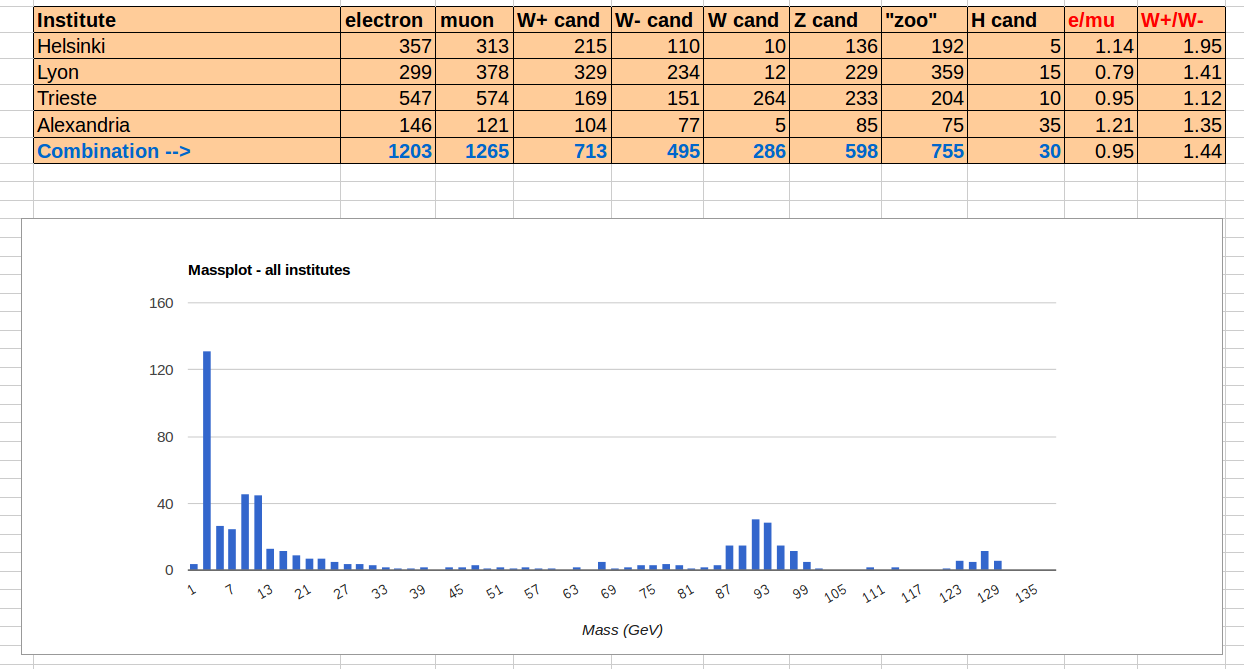Click Combination W cand total 286
This screenshot has height=669, width=1244.
(746, 151)
